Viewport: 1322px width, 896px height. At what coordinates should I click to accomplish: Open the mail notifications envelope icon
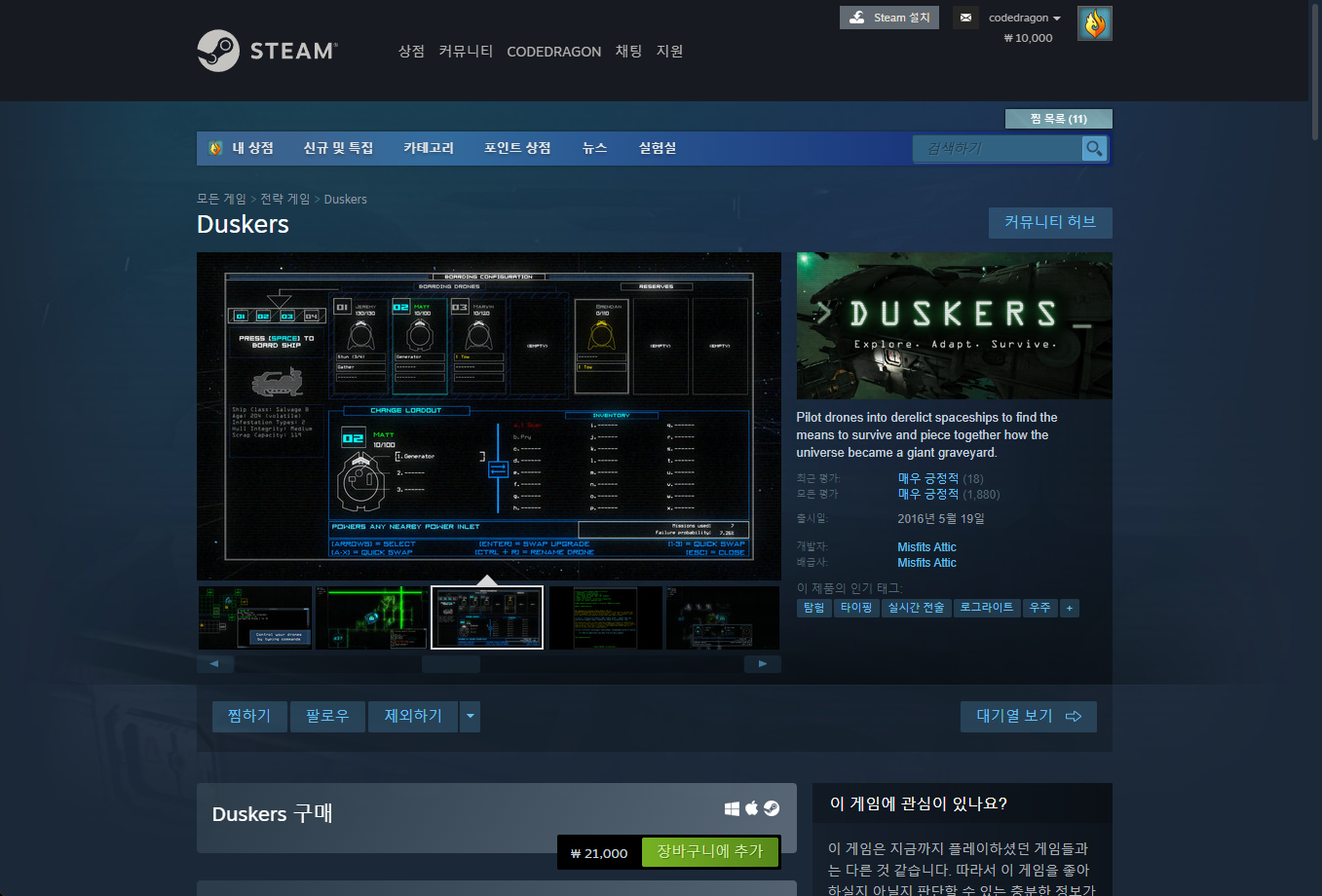tap(965, 18)
